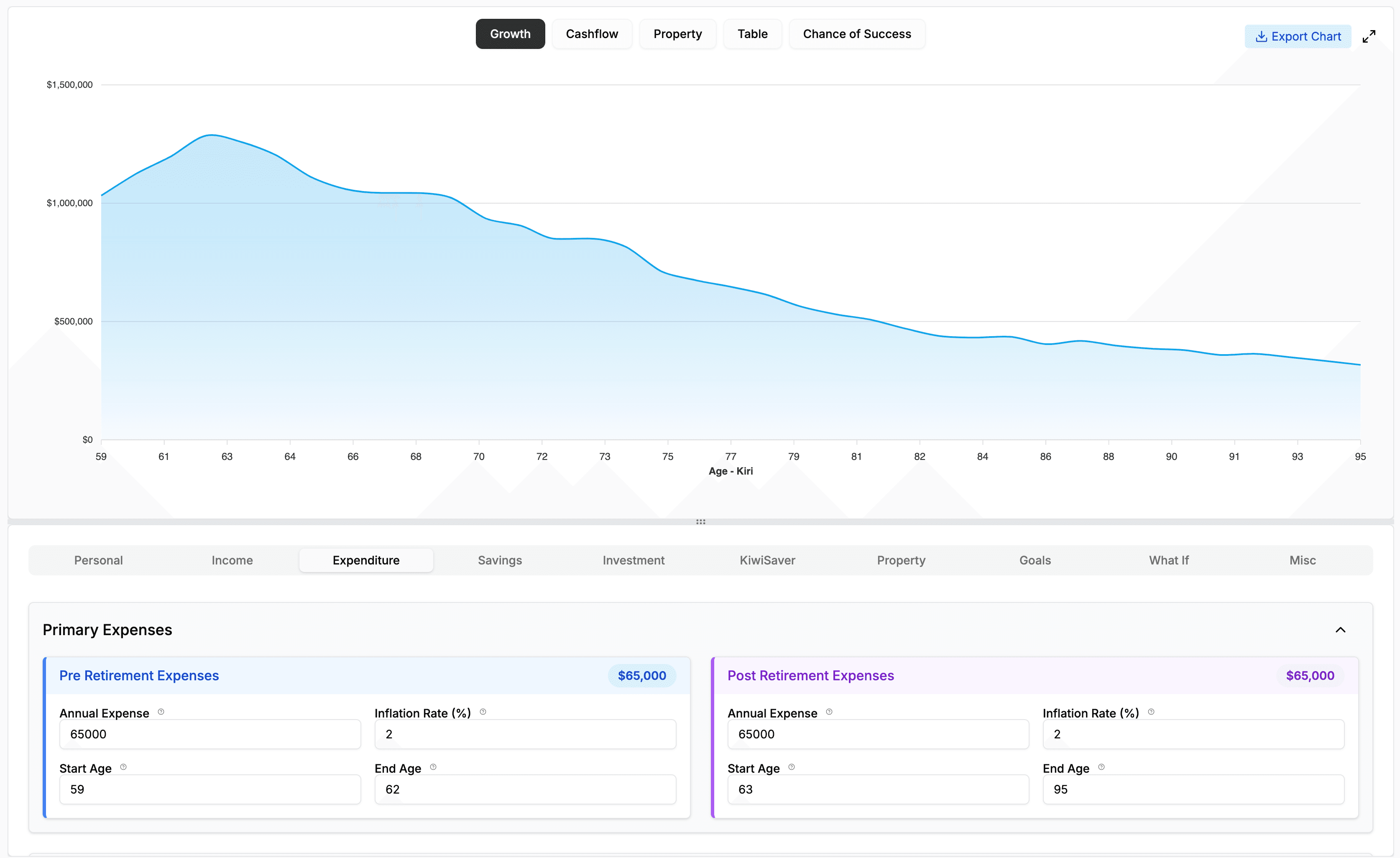This screenshot has height=858, width=1400.
Task: Switch to the Cashflow chart view
Action: pyautogui.click(x=591, y=33)
